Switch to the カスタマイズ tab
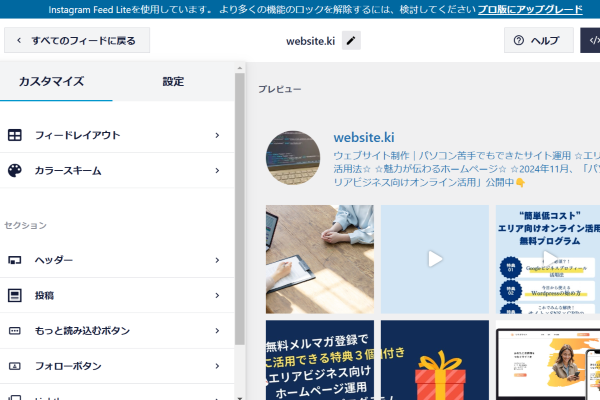The height and width of the screenshot is (400, 600). [51, 82]
